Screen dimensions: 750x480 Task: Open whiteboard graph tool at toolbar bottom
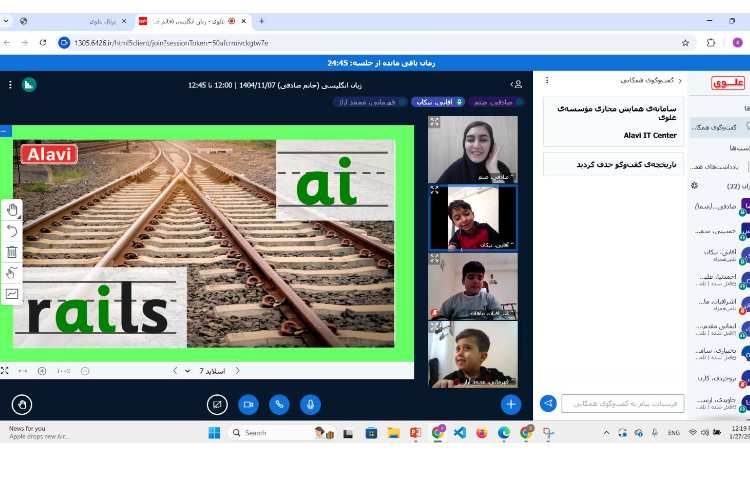(x=12, y=294)
